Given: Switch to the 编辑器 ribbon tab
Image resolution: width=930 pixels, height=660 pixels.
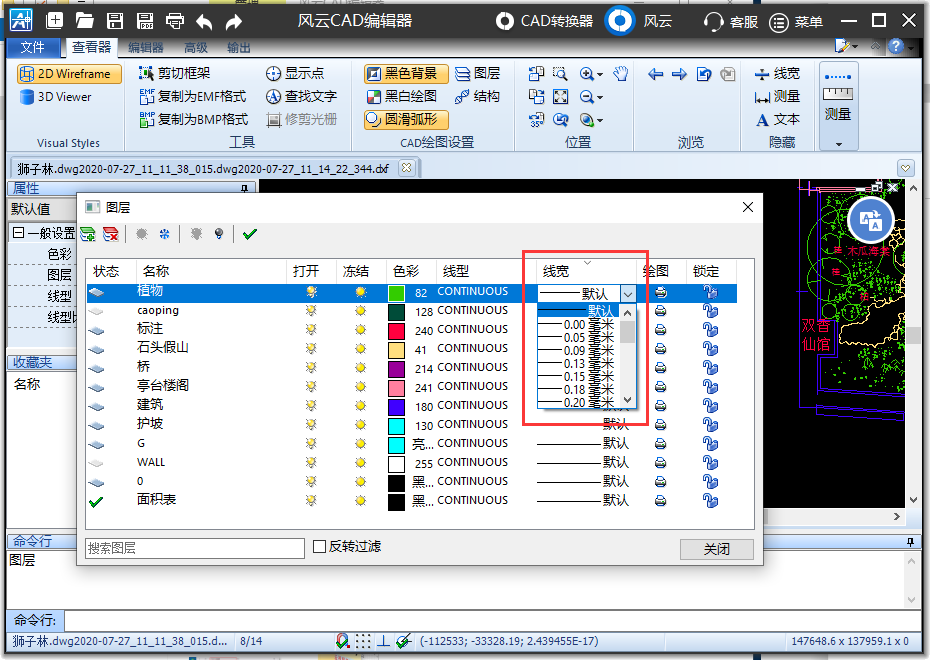Looking at the screenshot, I should pos(146,47).
